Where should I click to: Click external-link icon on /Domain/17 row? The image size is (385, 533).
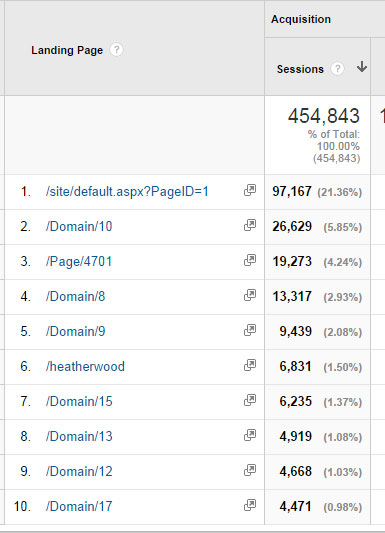click(x=250, y=505)
